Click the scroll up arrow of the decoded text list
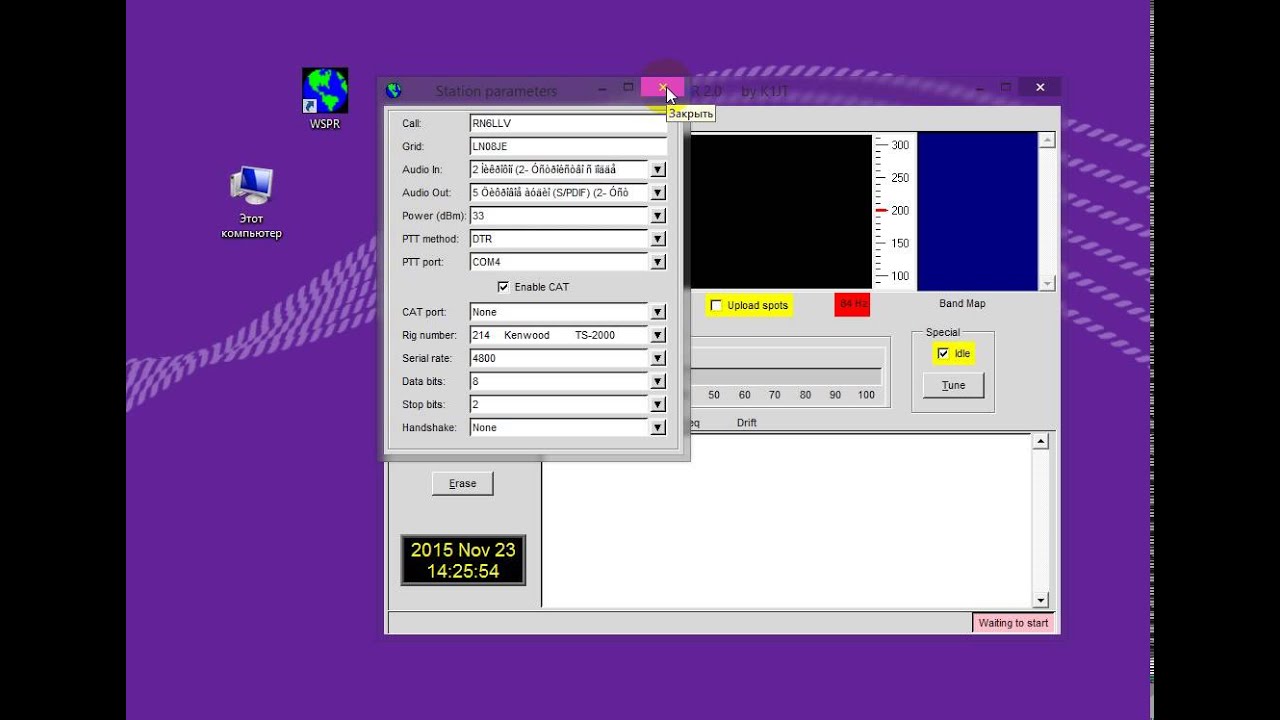Image resolution: width=1280 pixels, height=720 pixels. click(1040, 442)
